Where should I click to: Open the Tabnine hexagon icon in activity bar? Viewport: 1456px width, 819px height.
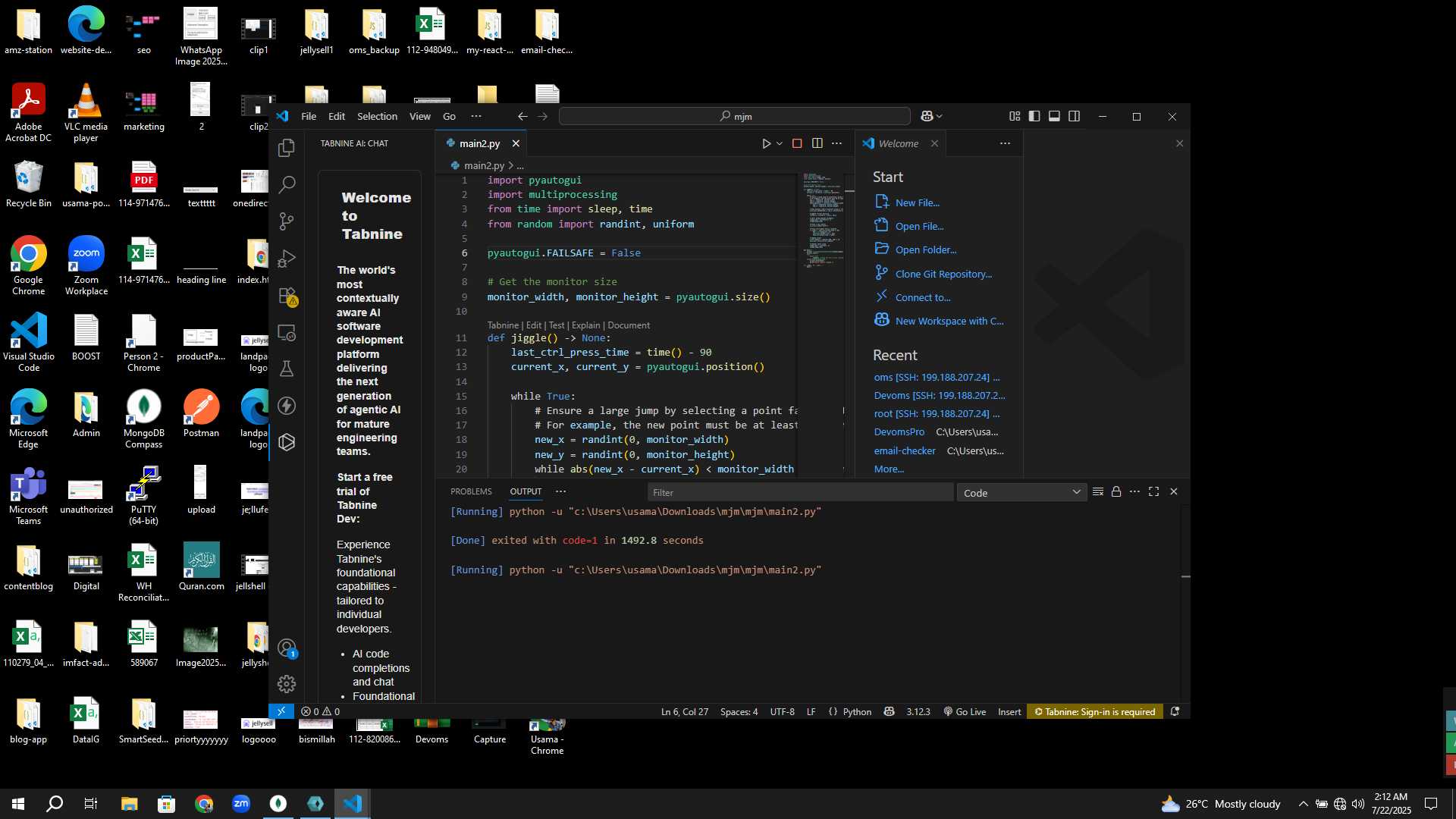pyautogui.click(x=287, y=442)
